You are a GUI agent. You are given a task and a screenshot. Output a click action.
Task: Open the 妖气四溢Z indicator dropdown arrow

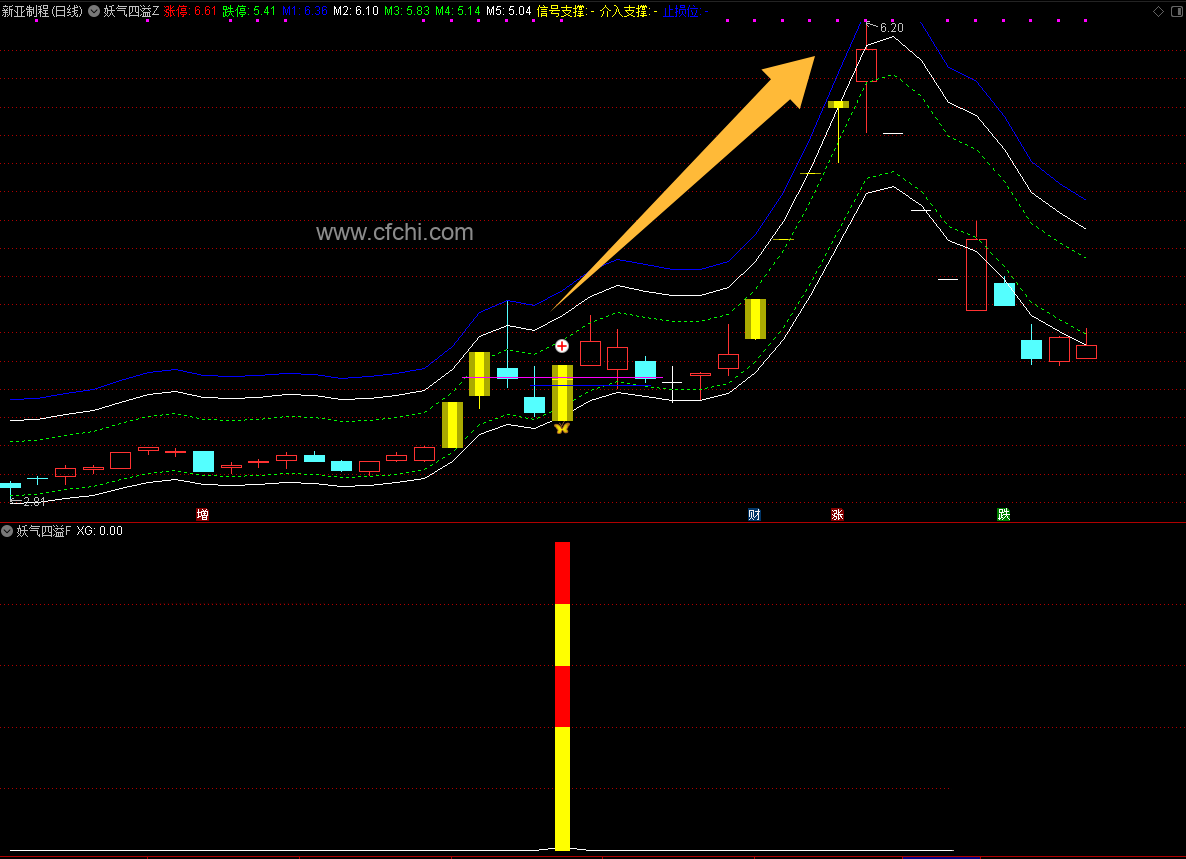click(94, 11)
